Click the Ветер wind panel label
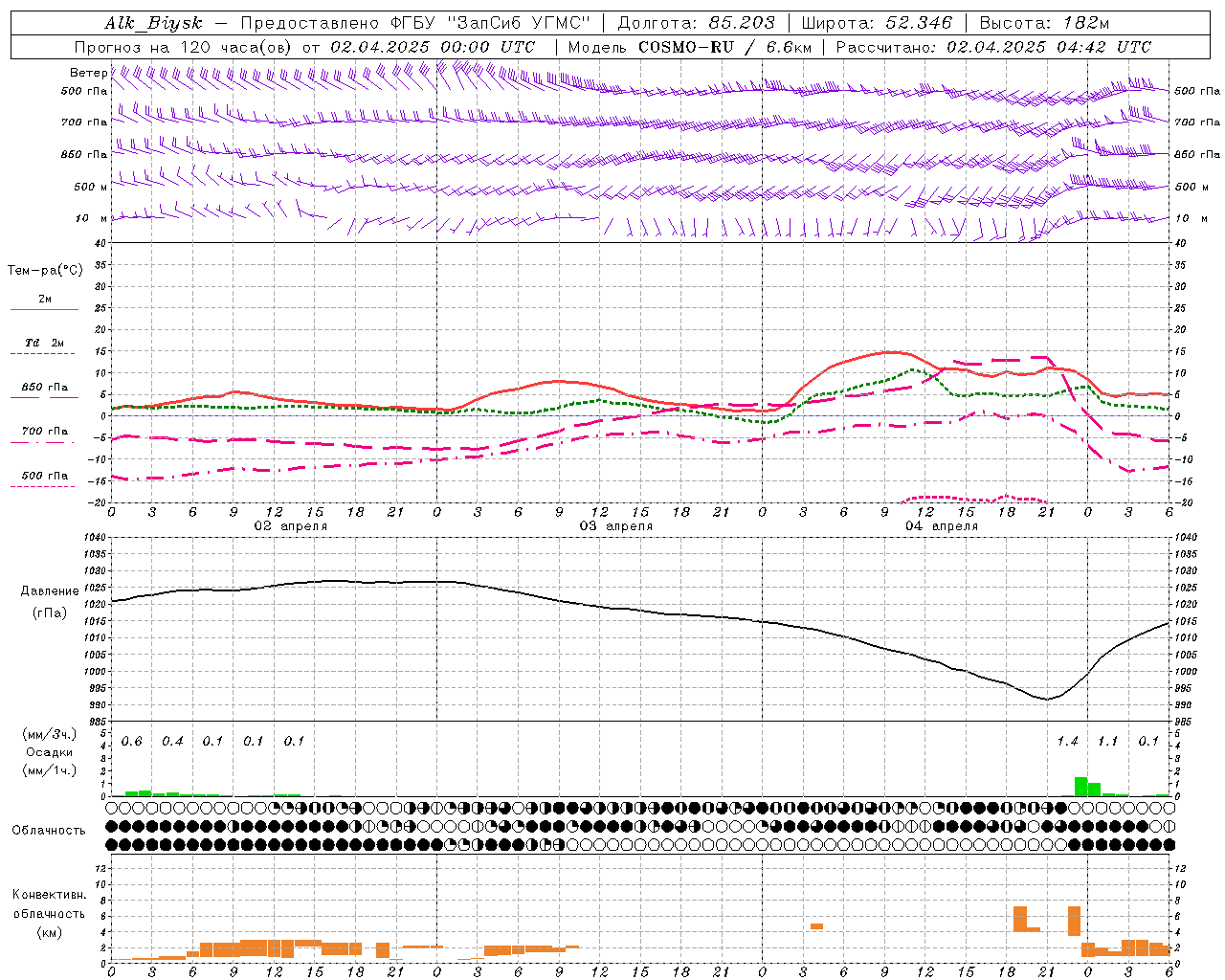 tap(88, 73)
